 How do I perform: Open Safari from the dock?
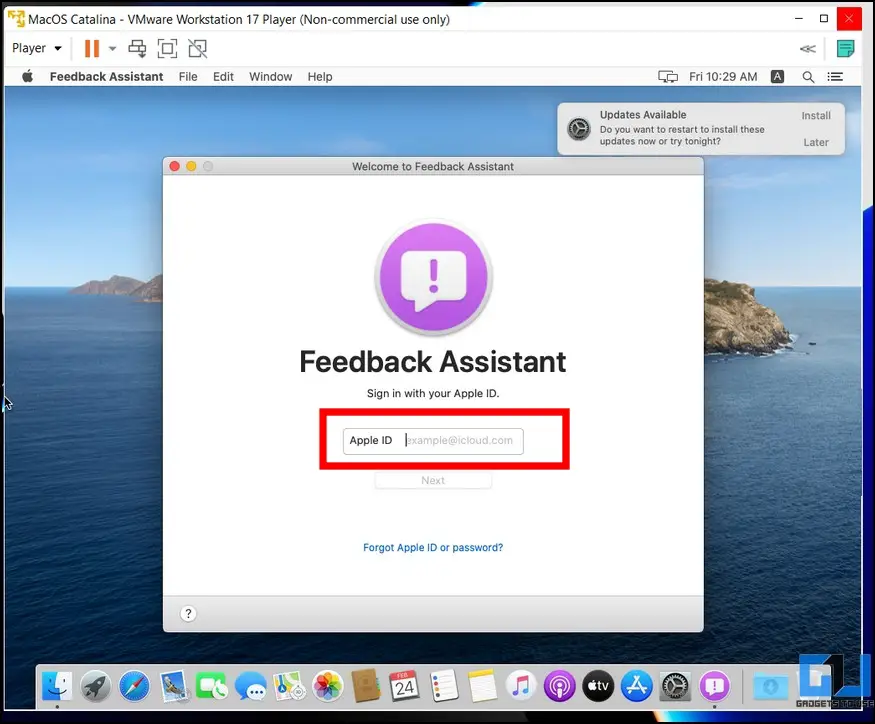pos(134,686)
